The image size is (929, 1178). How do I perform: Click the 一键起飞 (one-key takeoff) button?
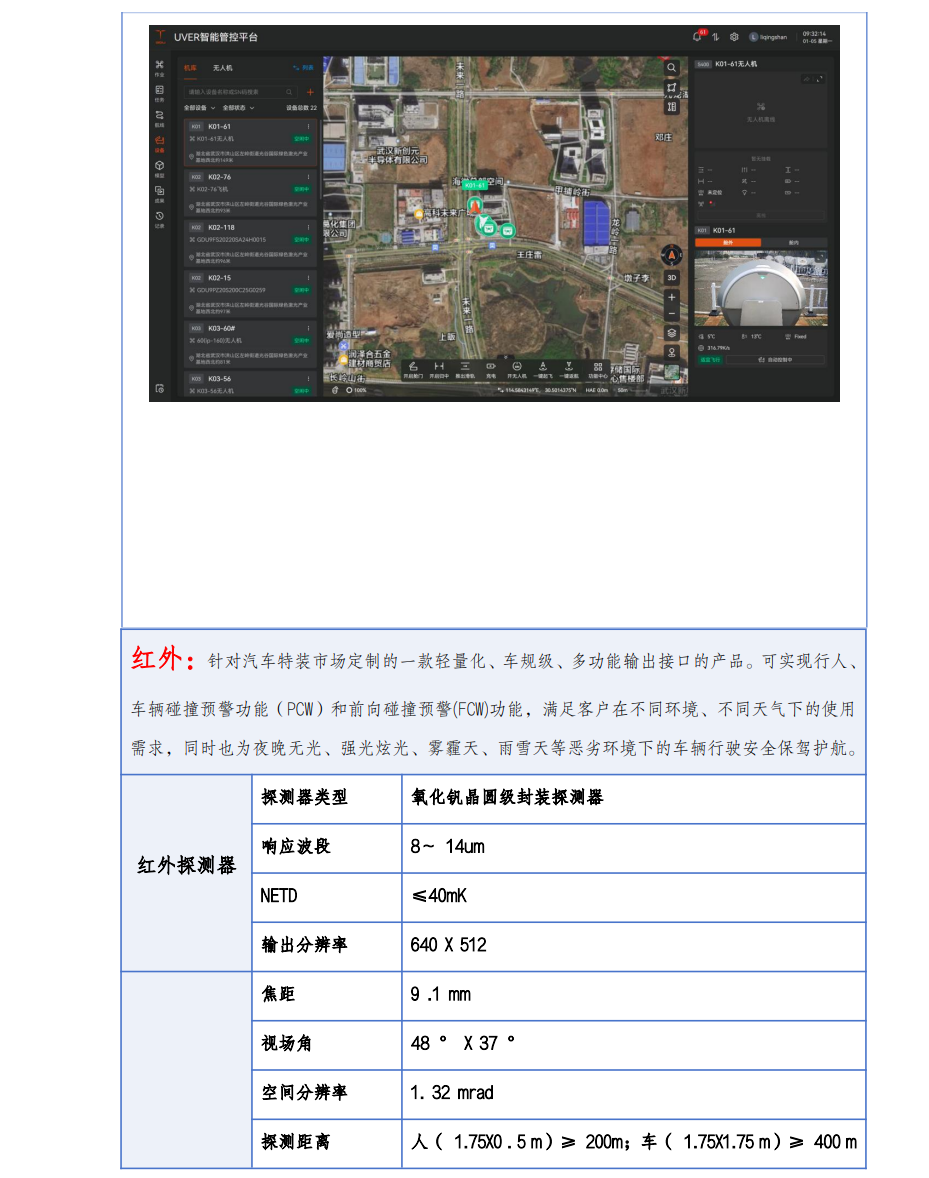tap(542, 370)
